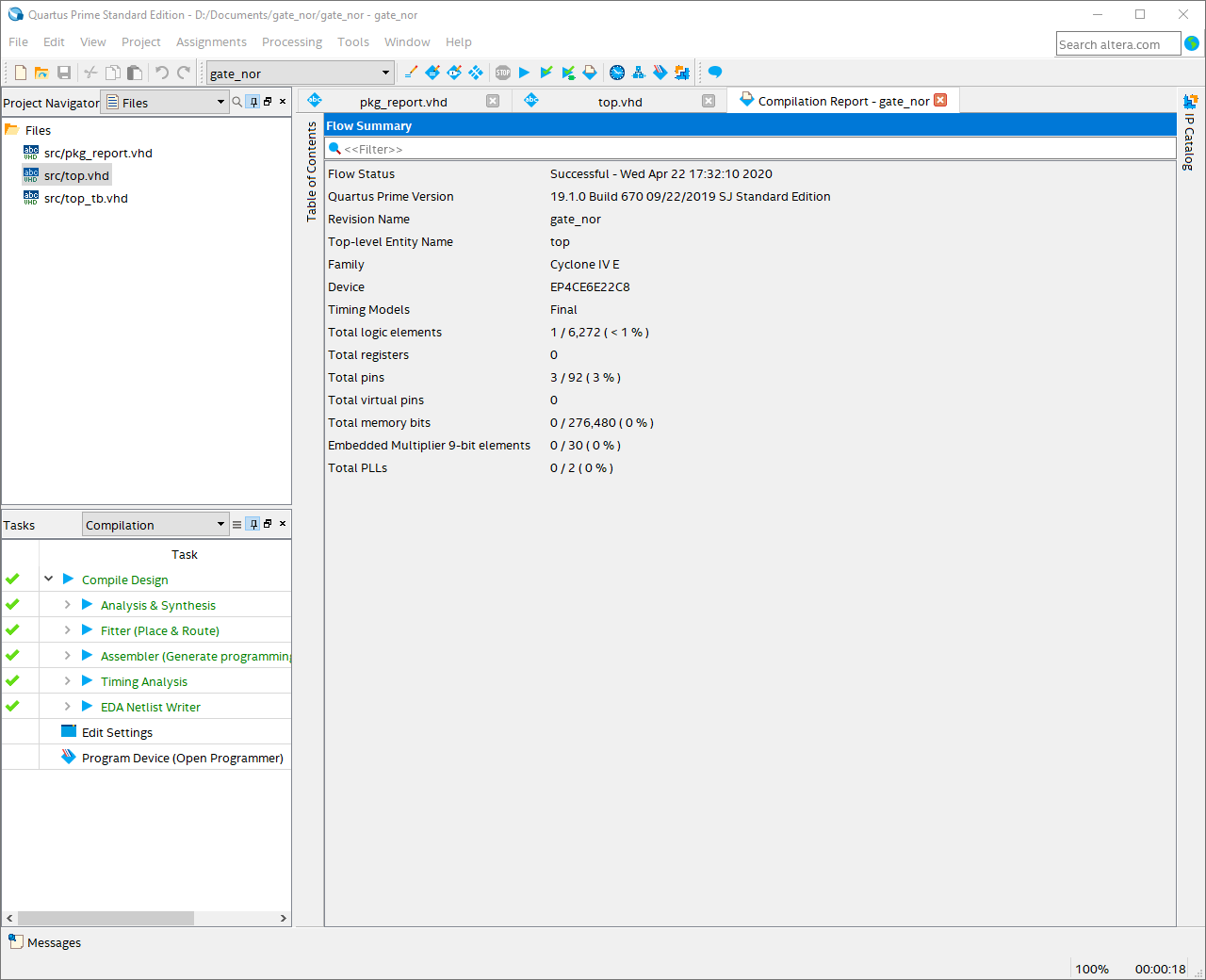Open the Messages panel at the bottom
The image size is (1206, 980).
tap(44, 942)
